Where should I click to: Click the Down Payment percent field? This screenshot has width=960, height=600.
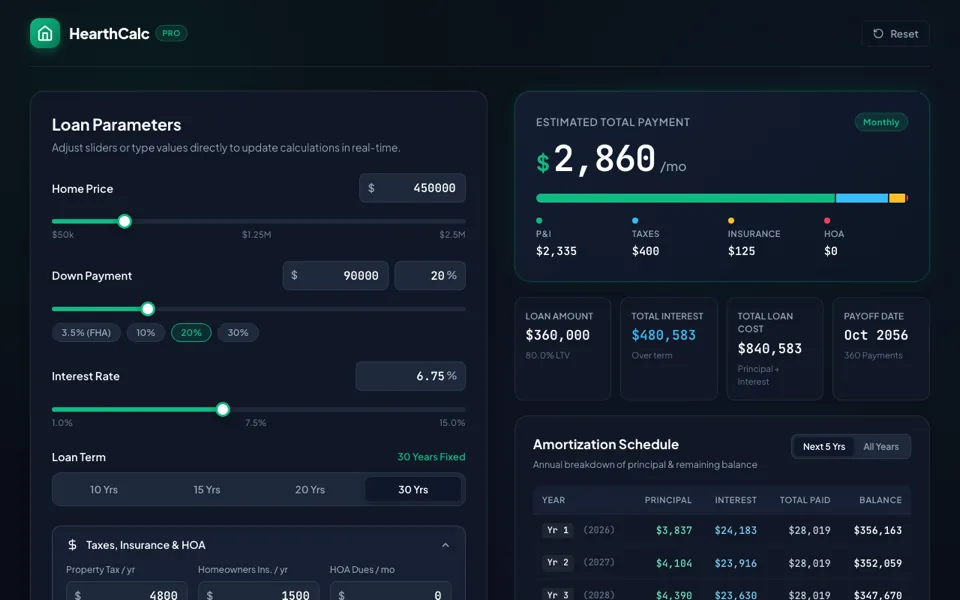(x=430, y=276)
